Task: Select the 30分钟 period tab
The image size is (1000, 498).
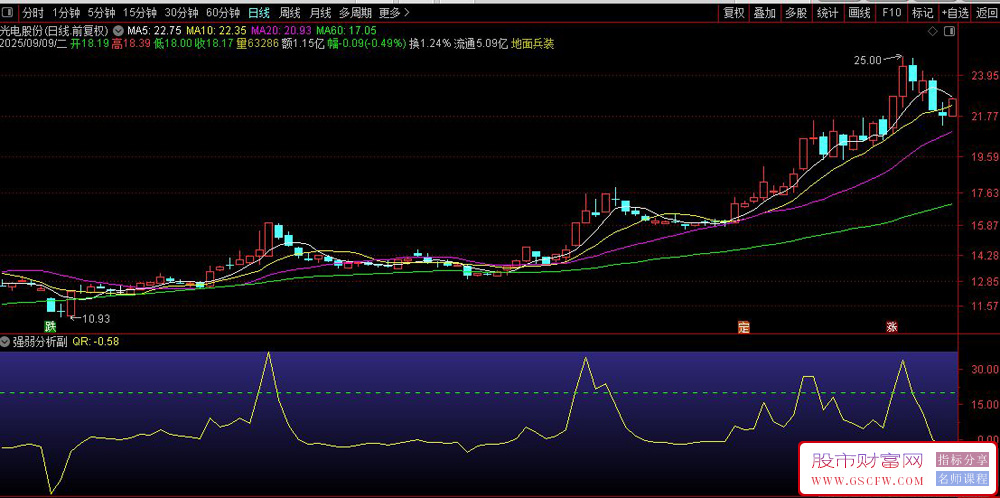Action: click(181, 12)
